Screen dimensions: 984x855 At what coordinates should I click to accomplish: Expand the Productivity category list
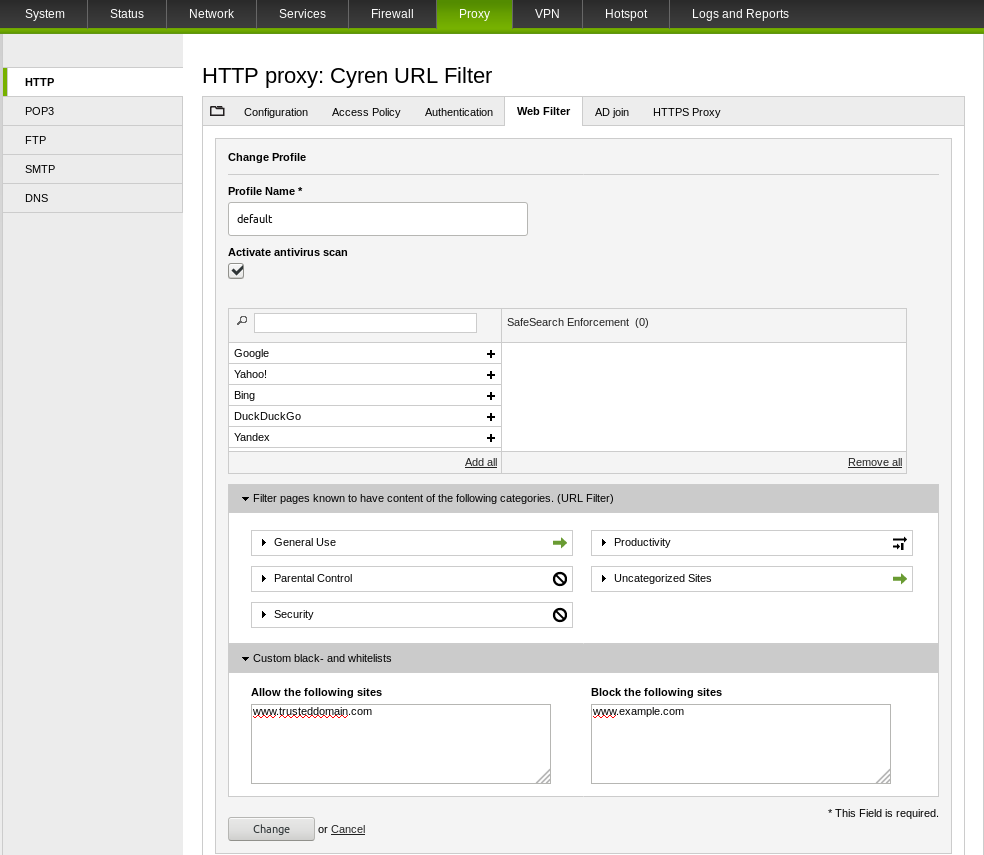click(604, 543)
